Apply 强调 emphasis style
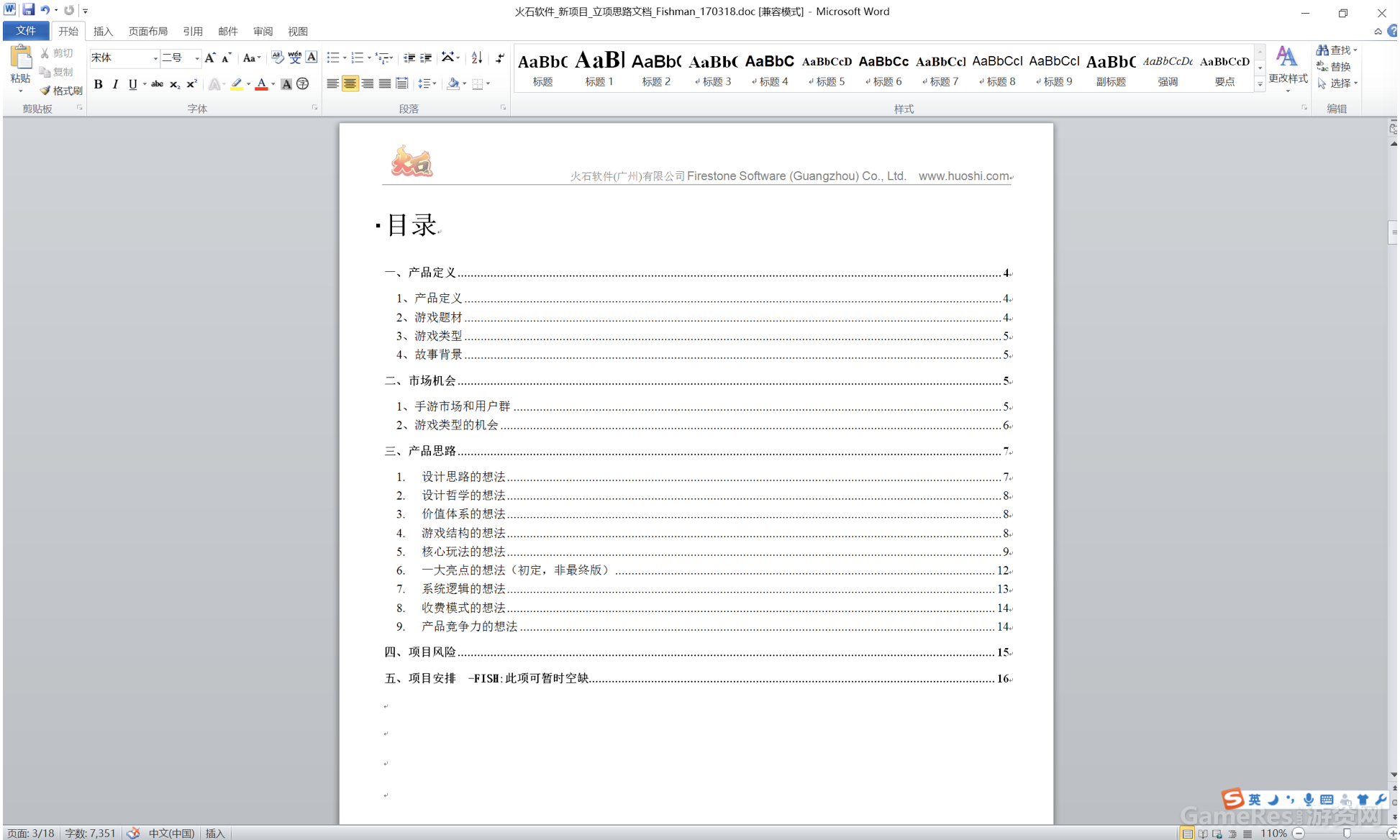1400x840 pixels. (1168, 68)
